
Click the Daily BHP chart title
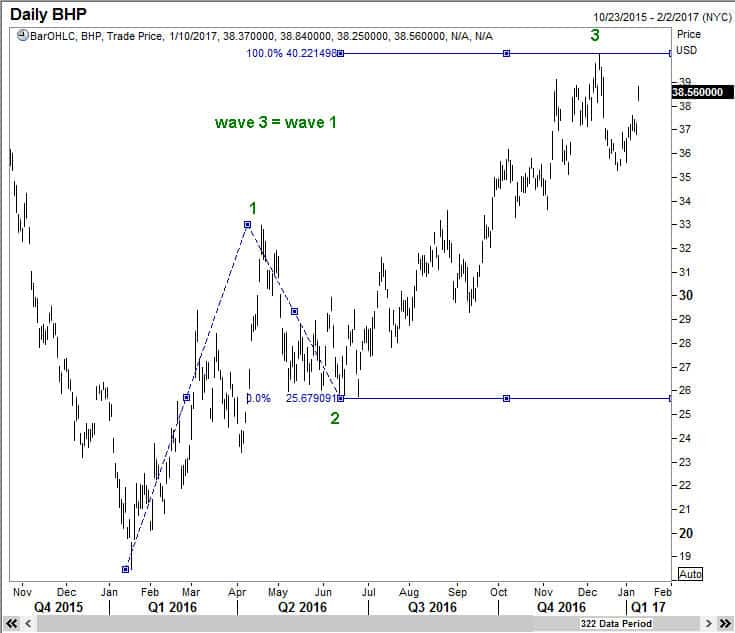pos(48,14)
